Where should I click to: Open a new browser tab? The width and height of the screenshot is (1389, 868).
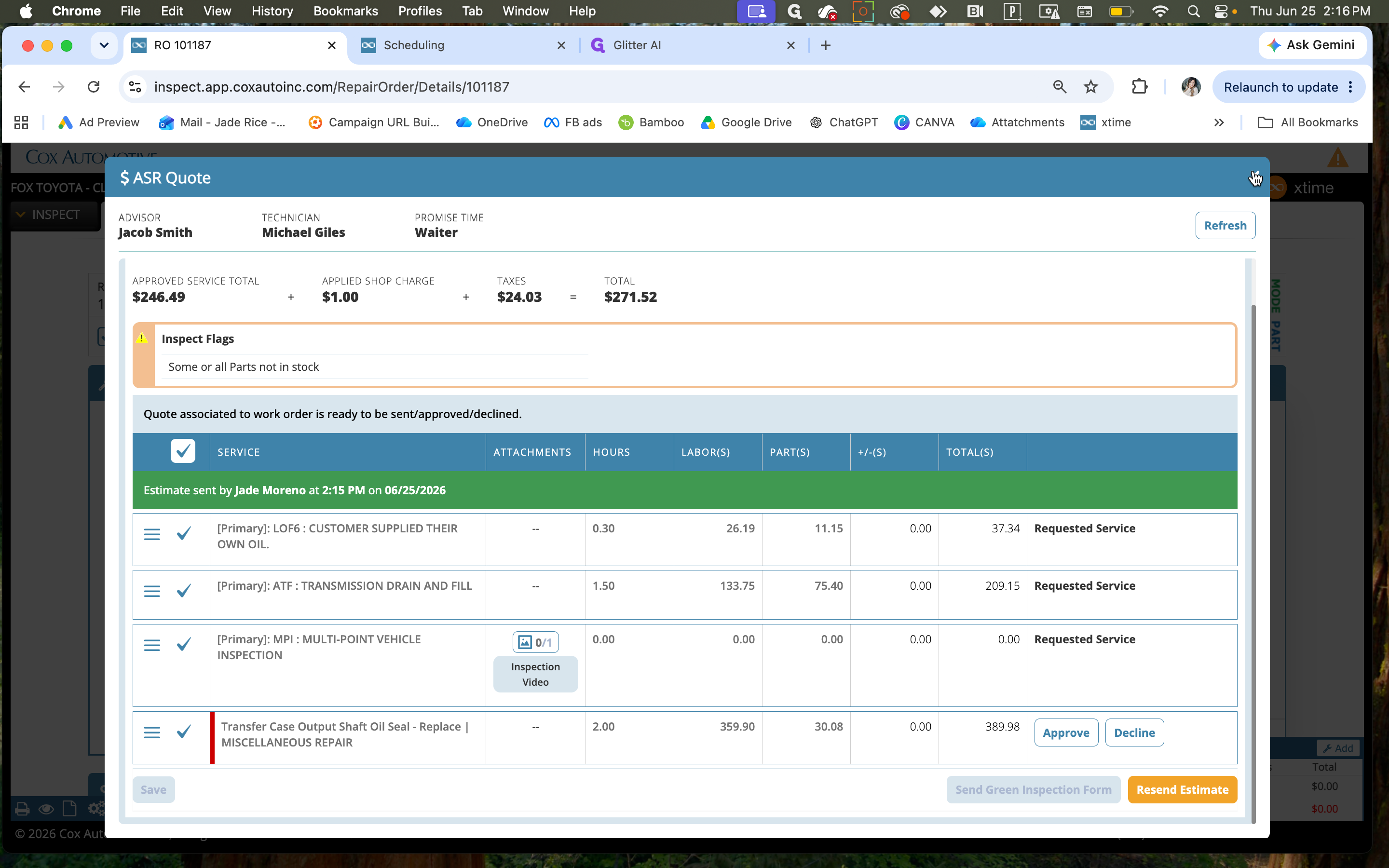[825, 45]
